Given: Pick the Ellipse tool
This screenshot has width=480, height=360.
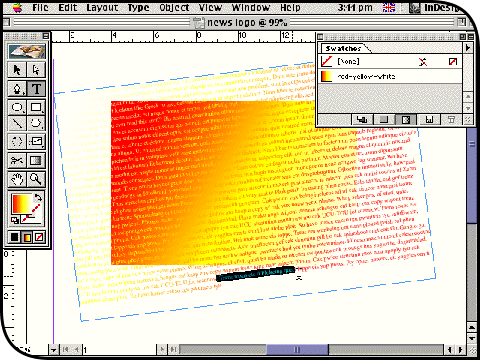Looking at the screenshot, I should (x=17, y=107).
